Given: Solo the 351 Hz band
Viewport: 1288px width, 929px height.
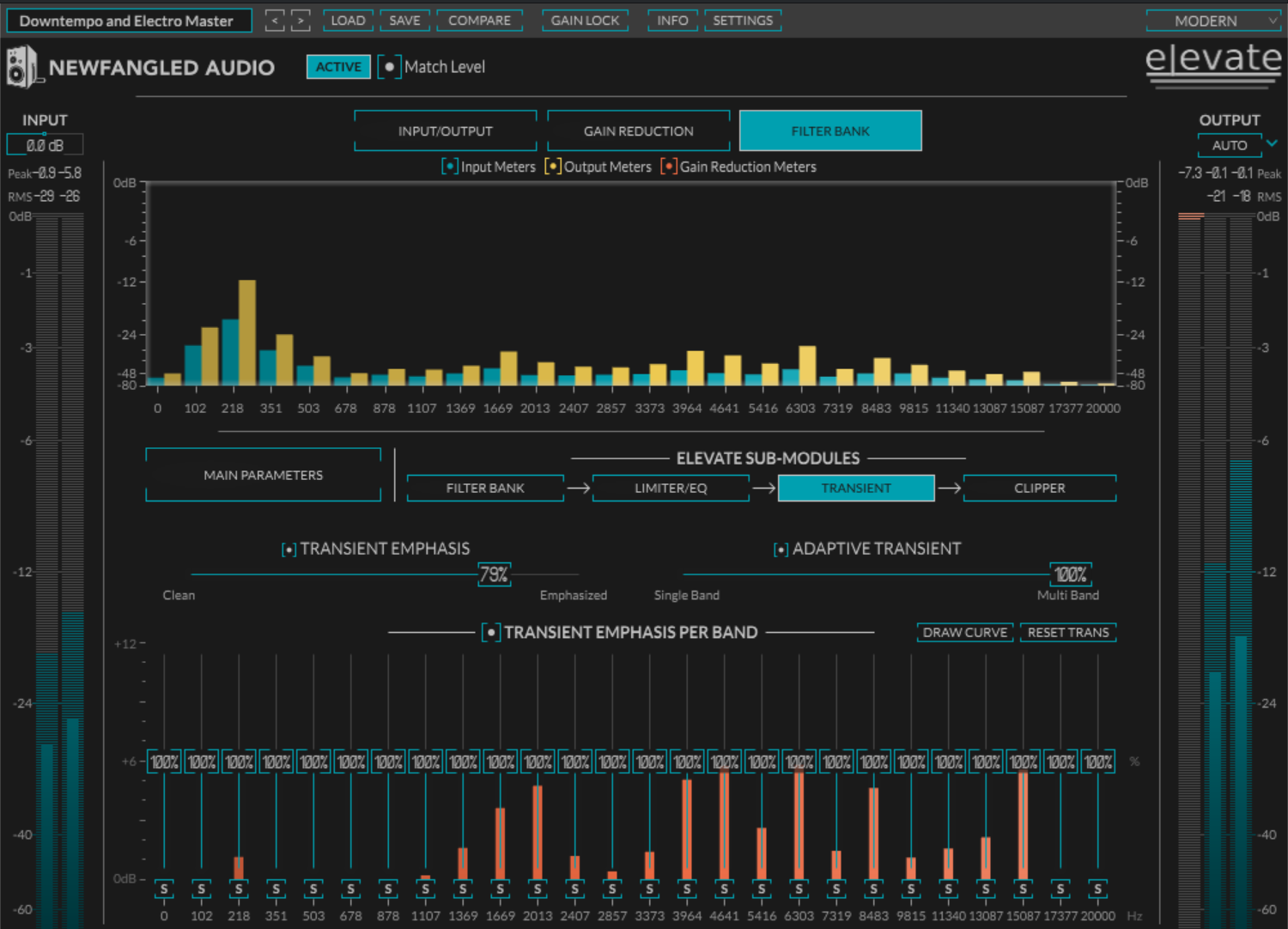Looking at the screenshot, I should coord(276,890).
